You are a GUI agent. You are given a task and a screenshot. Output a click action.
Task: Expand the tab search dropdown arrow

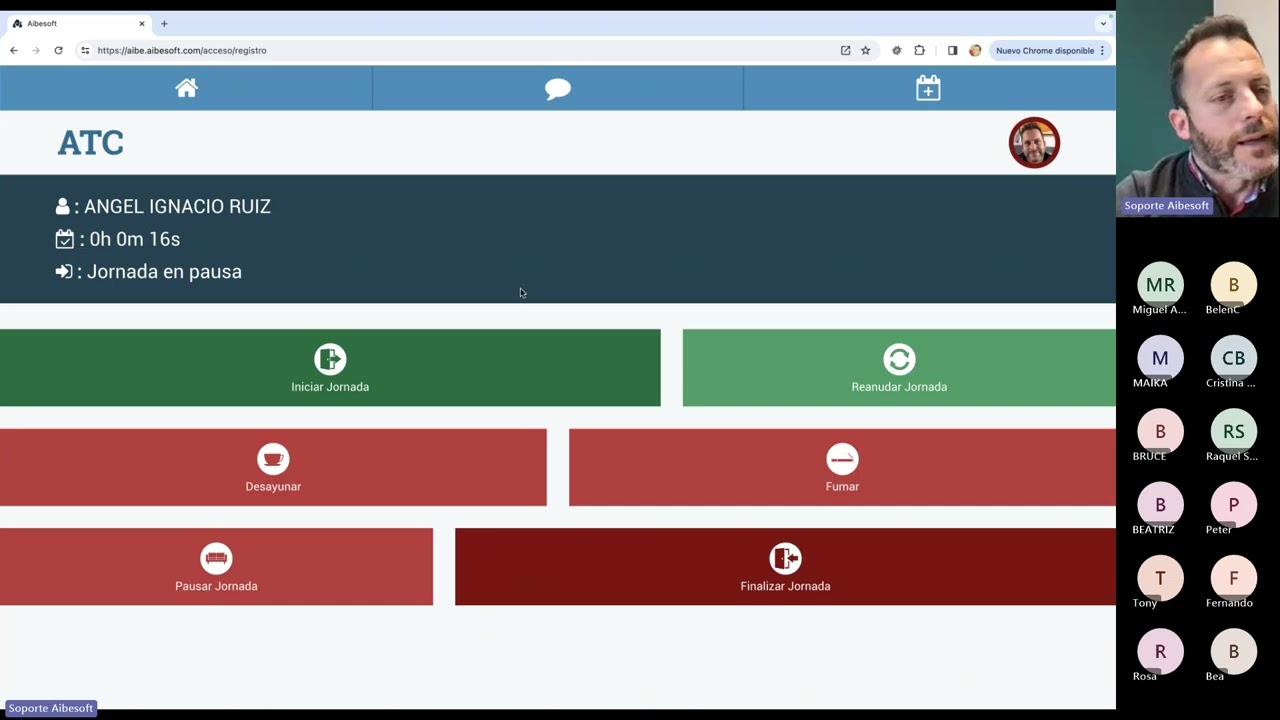1103,23
